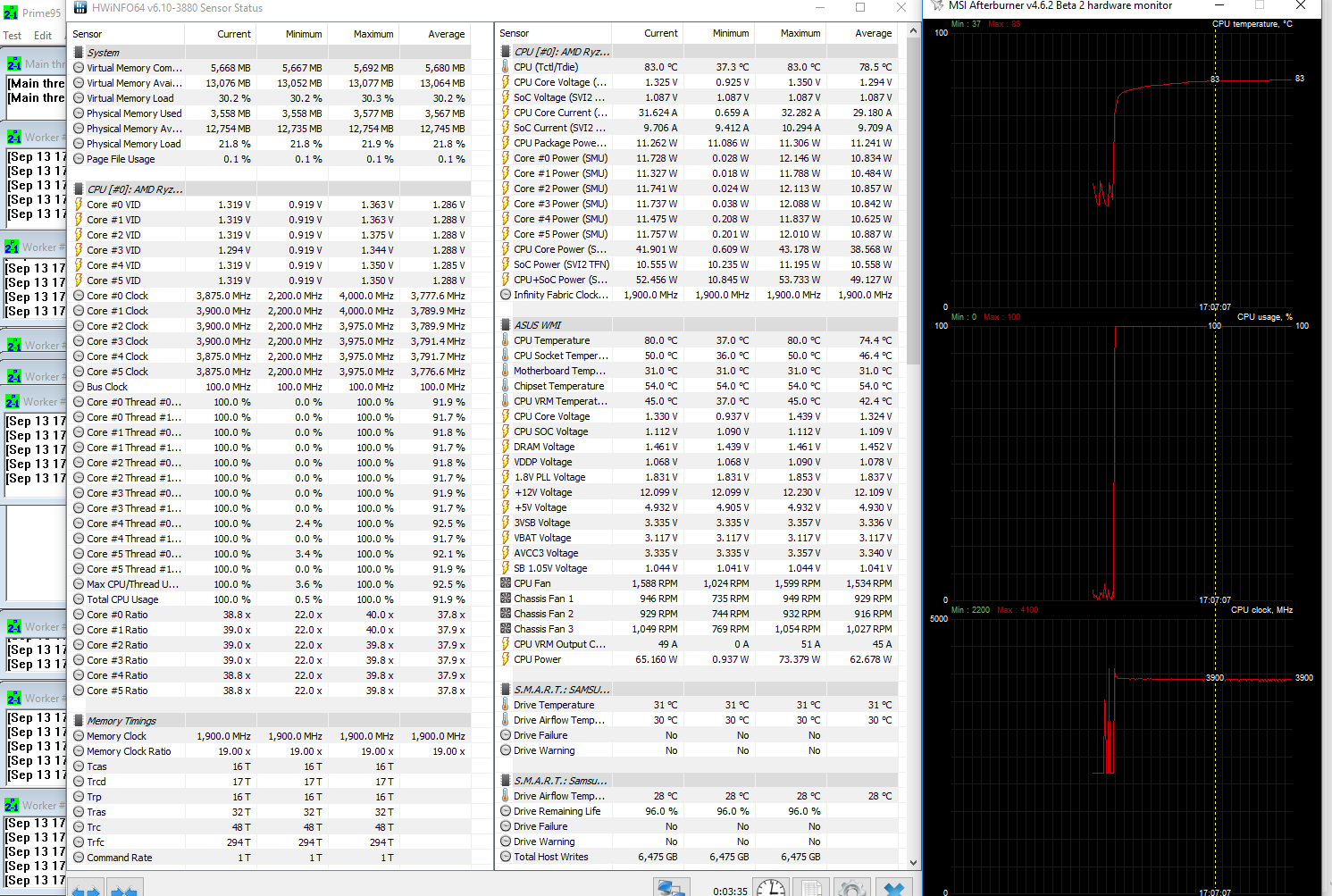The width and height of the screenshot is (1332, 896).
Task: Open the network computers icon in HWiNFO
Action: click(671, 887)
